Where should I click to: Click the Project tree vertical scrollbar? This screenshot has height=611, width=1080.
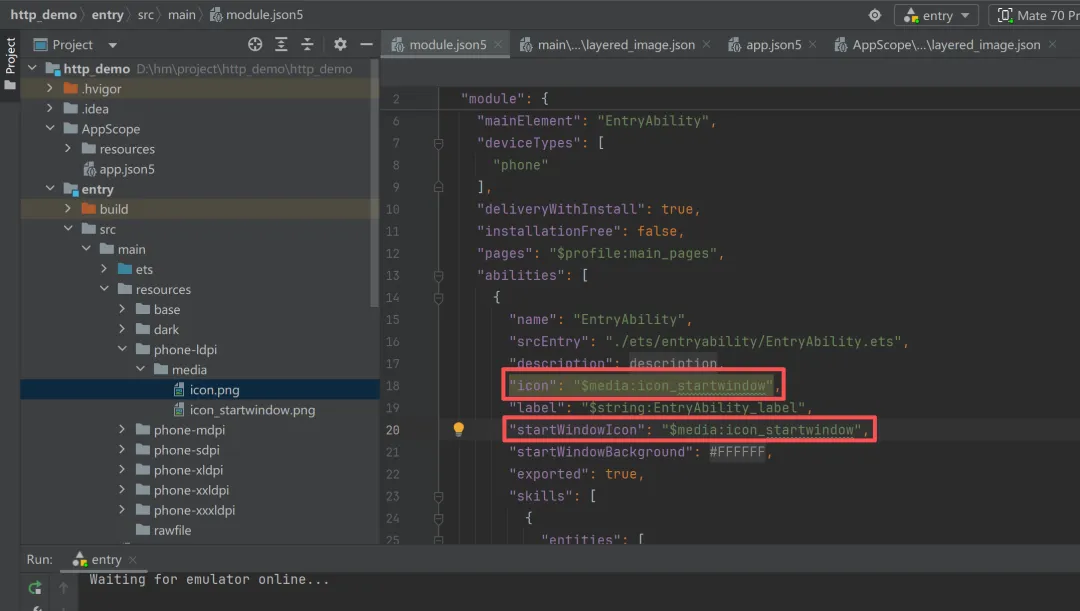tap(374, 183)
